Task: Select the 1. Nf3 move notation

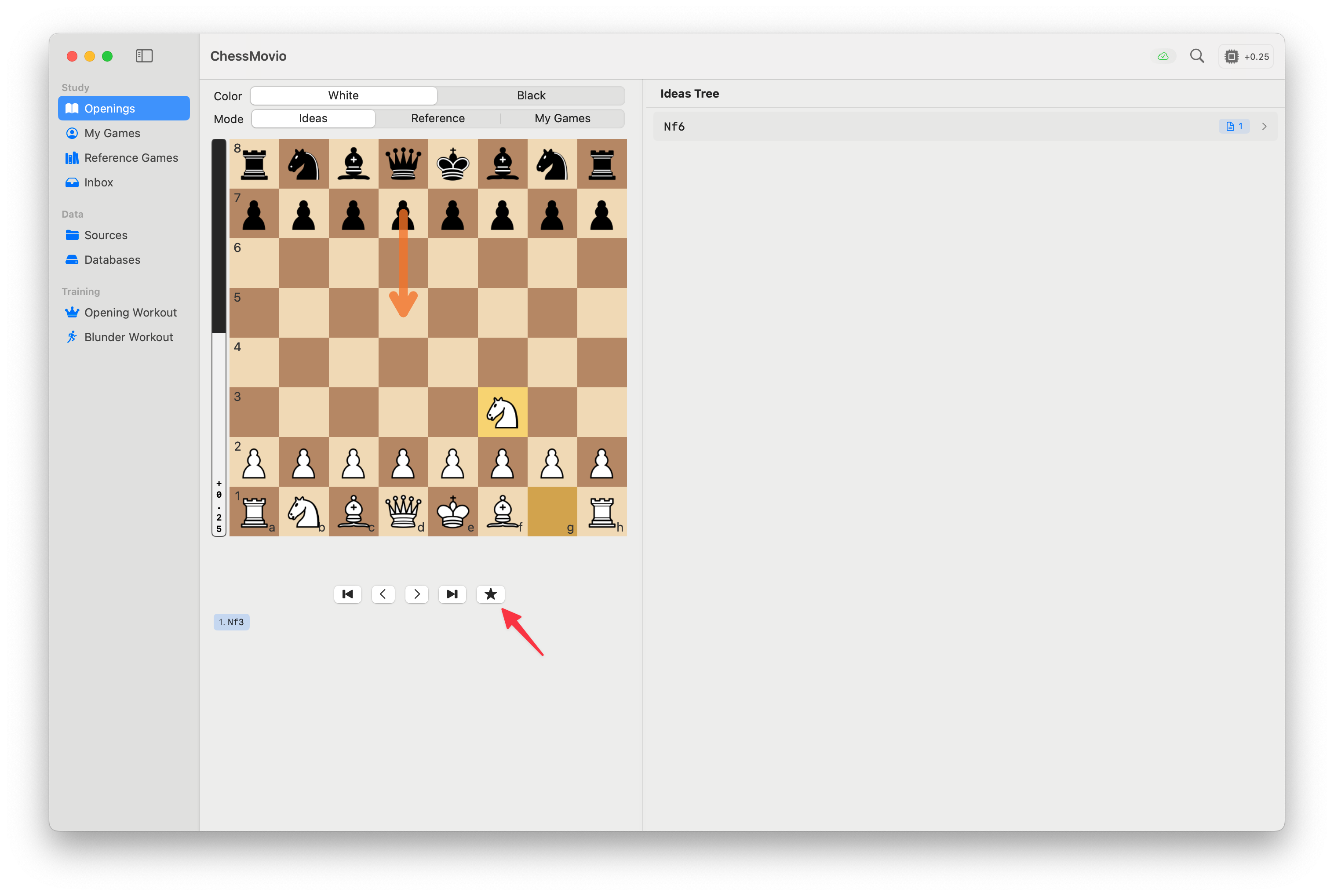Action: coord(231,622)
